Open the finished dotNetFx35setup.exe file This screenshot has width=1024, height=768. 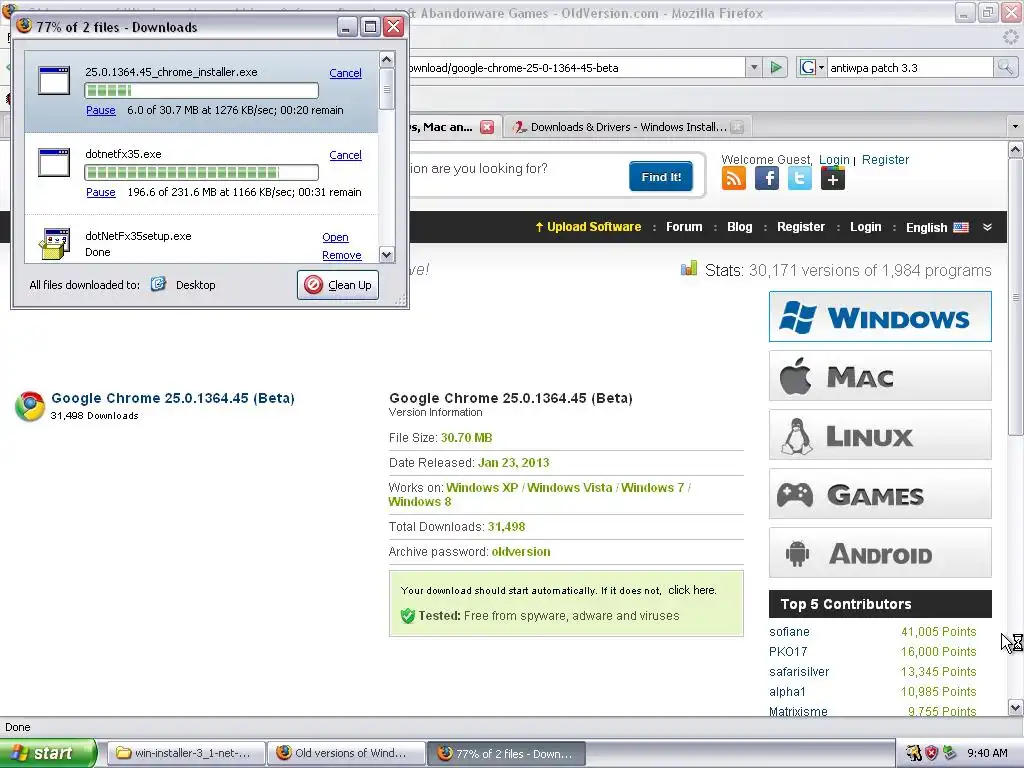[335, 237]
